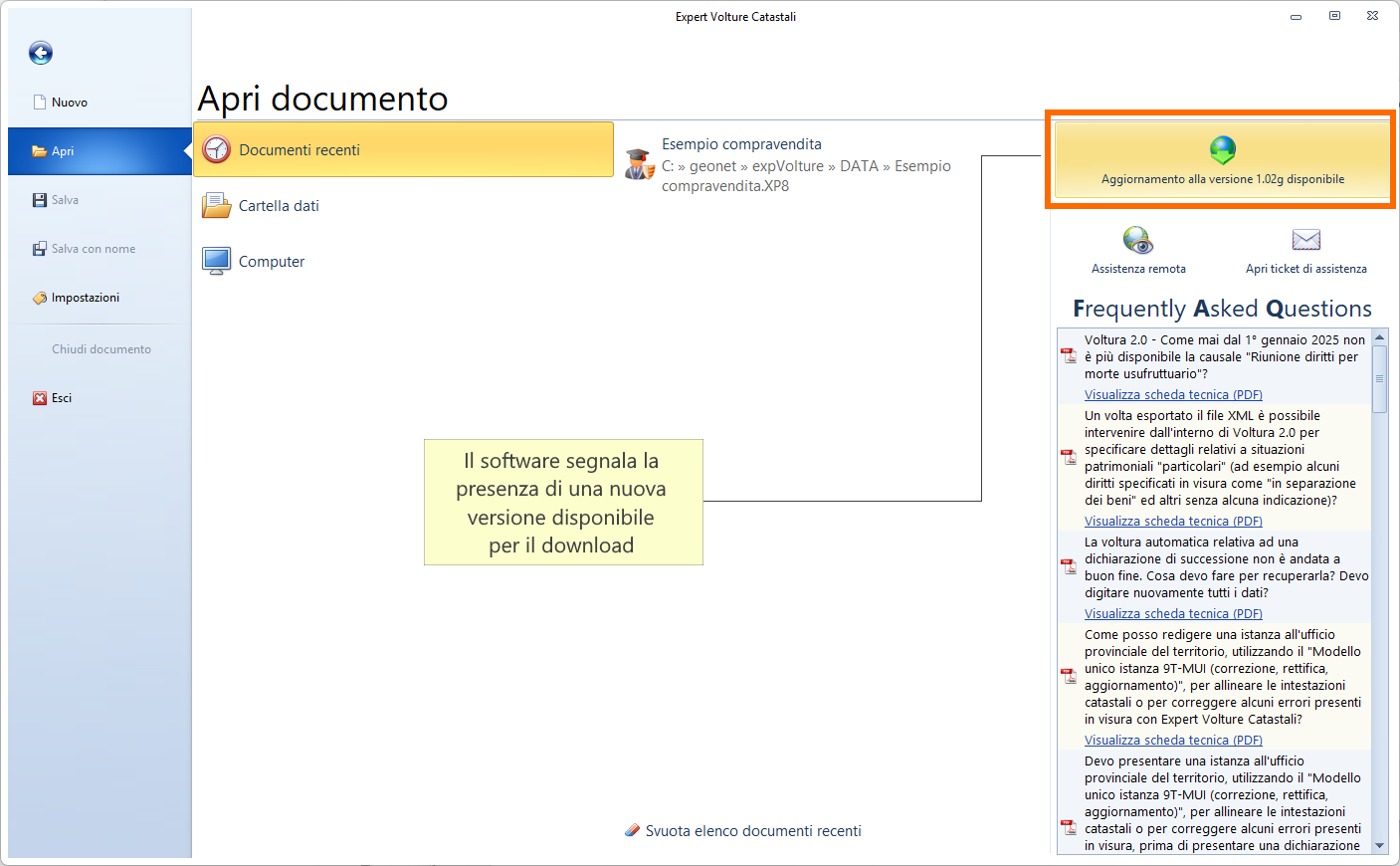This screenshot has width=1400, height=866.
Task: Click the Cartella dati folder icon
Action: (x=216, y=206)
